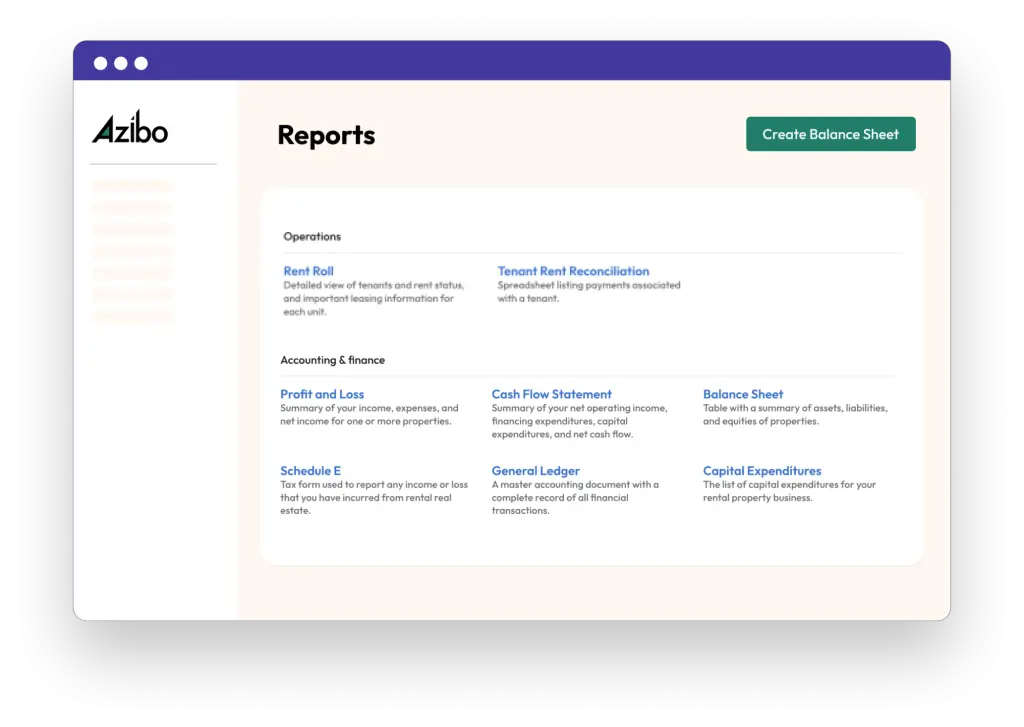Click the Tenant Rent Reconciliation description text
Viewport: 1024px width, 727px height.
pyautogui.click(x=589, y=292)
